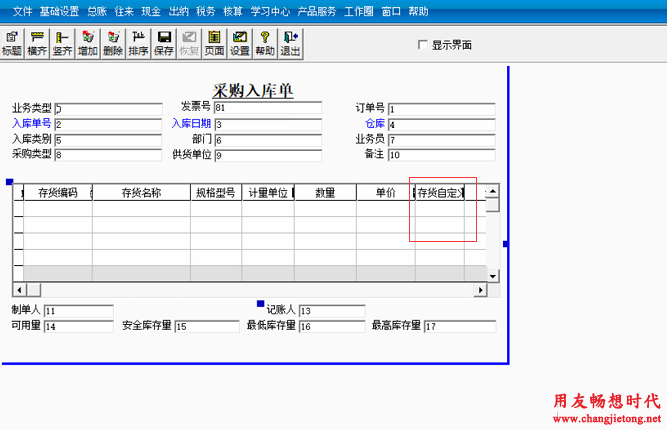Image resolution: width=667 pixels, height=430 pixels.
Task: Click the 标题 toolbar icon
Action: [12, 44]
